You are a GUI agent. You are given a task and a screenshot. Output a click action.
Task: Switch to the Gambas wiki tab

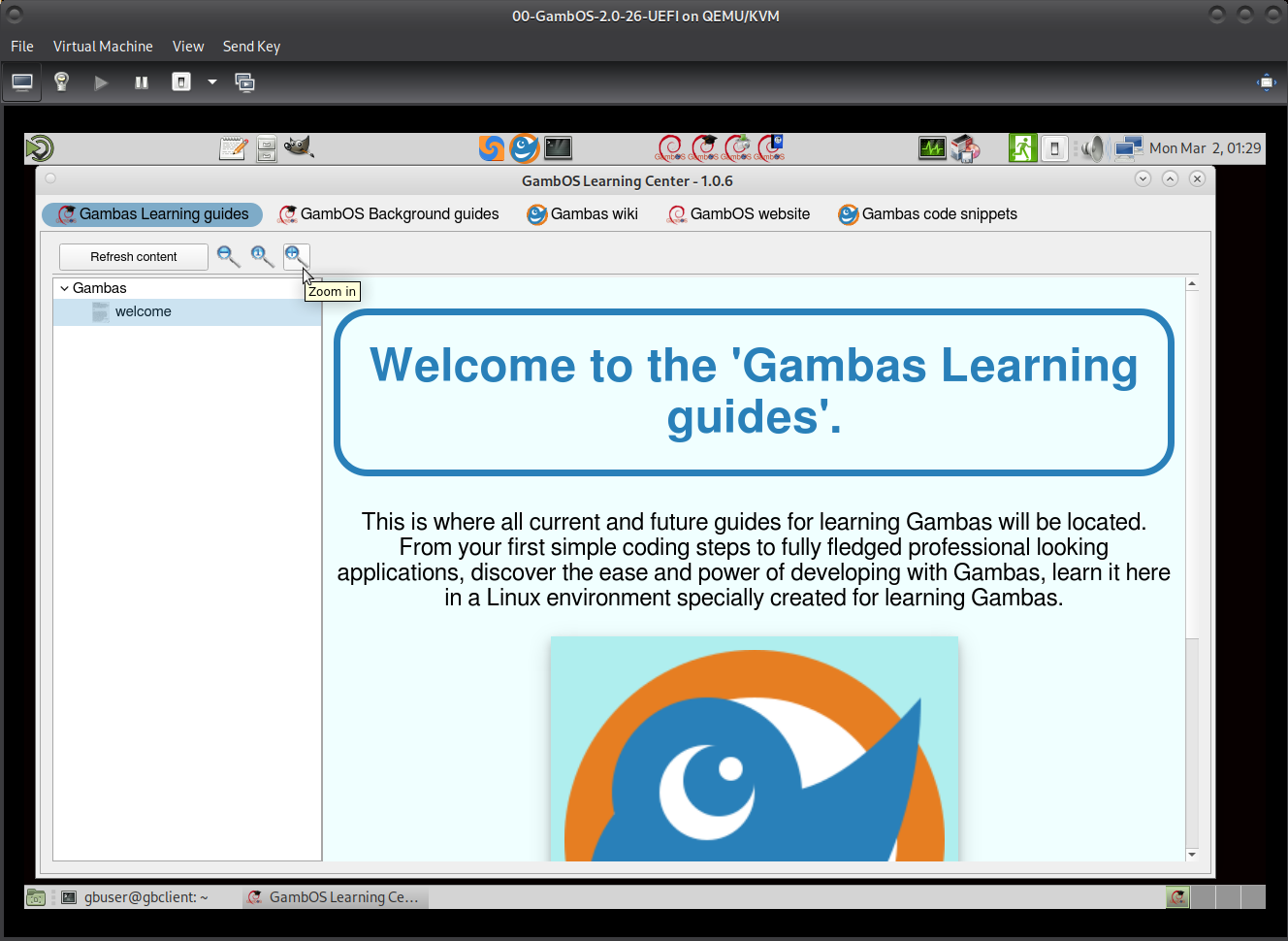point(582,214)
